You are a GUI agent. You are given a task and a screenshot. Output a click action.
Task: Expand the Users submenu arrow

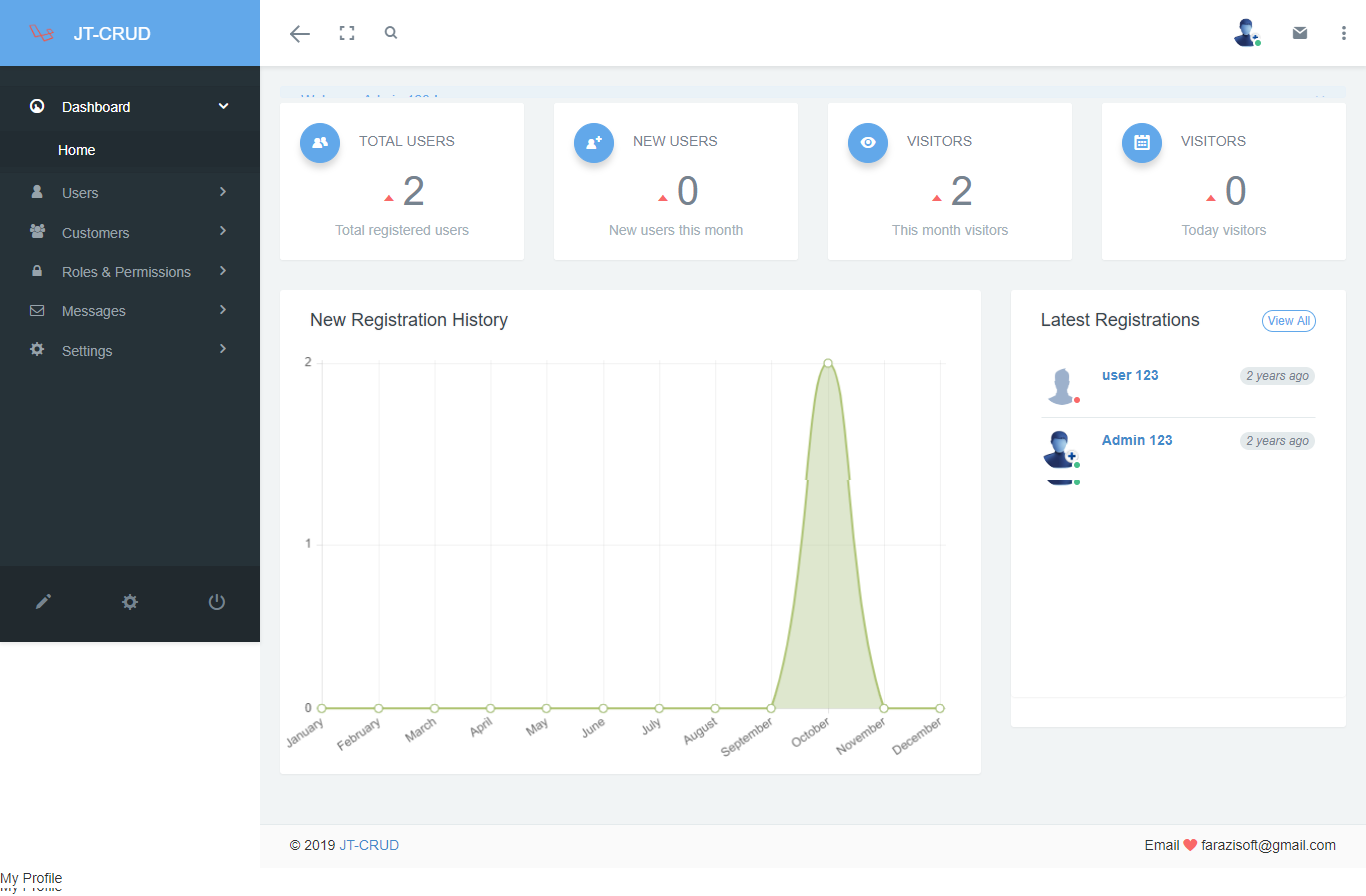point(223,191)
